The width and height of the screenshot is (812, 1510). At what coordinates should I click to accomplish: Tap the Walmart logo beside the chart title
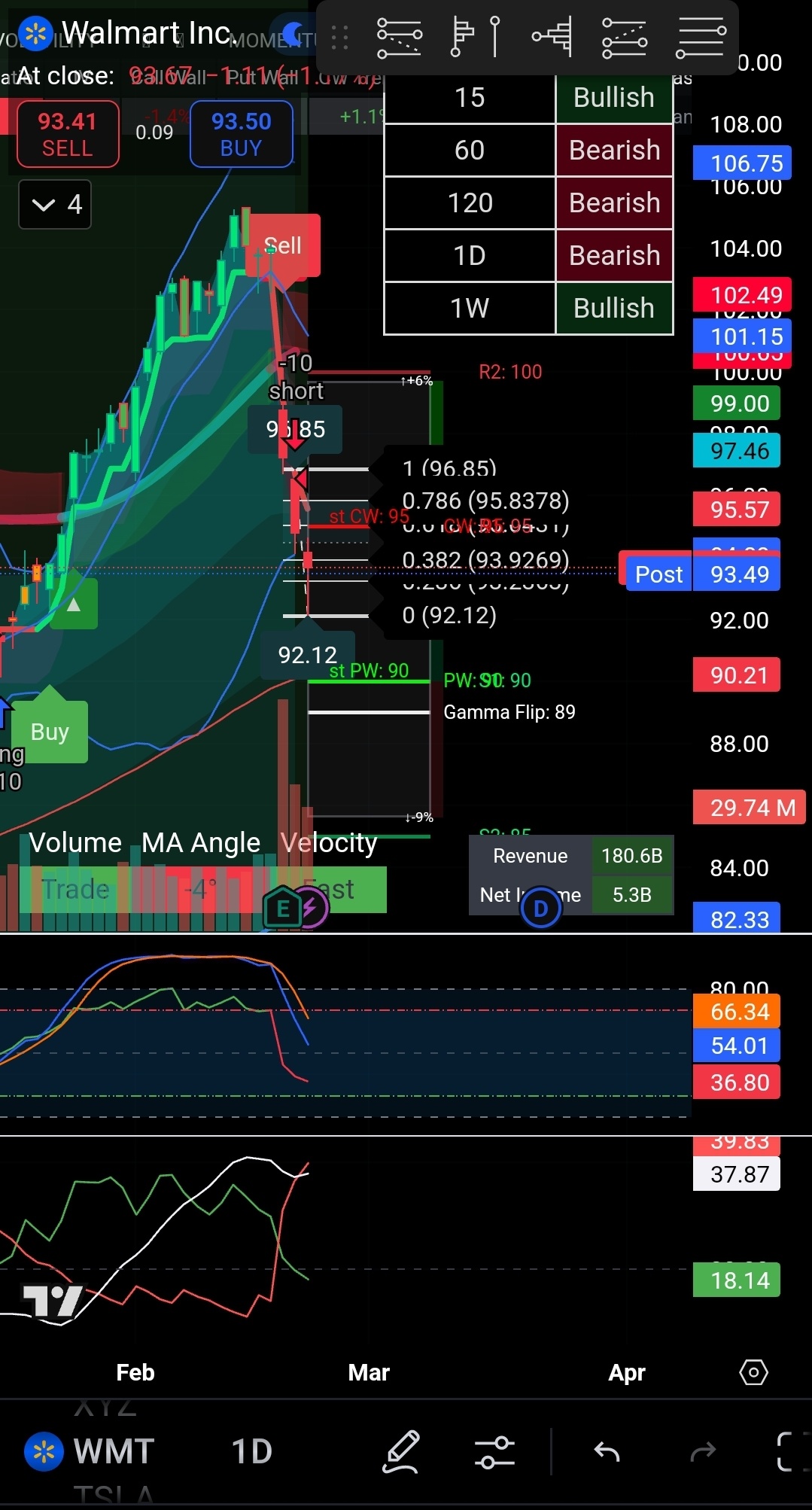tap(35, 33)
